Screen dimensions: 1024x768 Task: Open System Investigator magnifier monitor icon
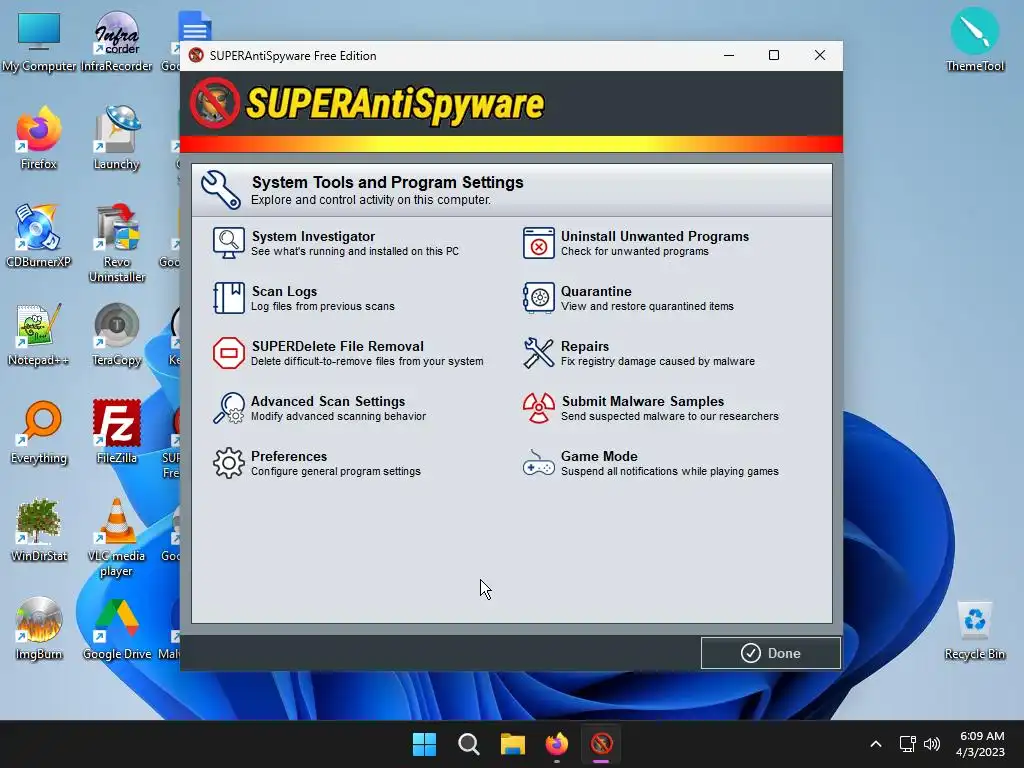[229, 243]
